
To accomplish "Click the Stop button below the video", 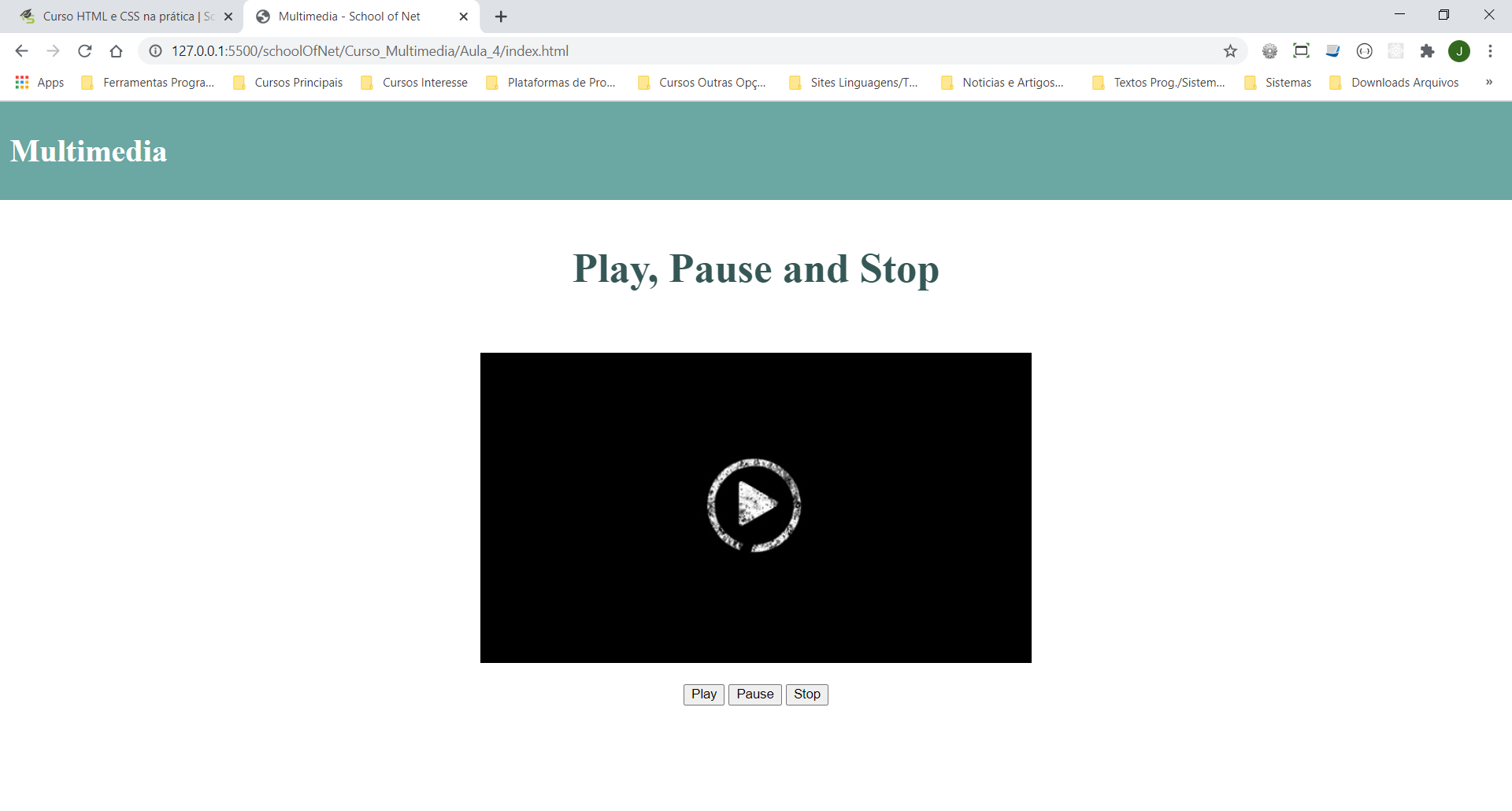I will point(807,694).
